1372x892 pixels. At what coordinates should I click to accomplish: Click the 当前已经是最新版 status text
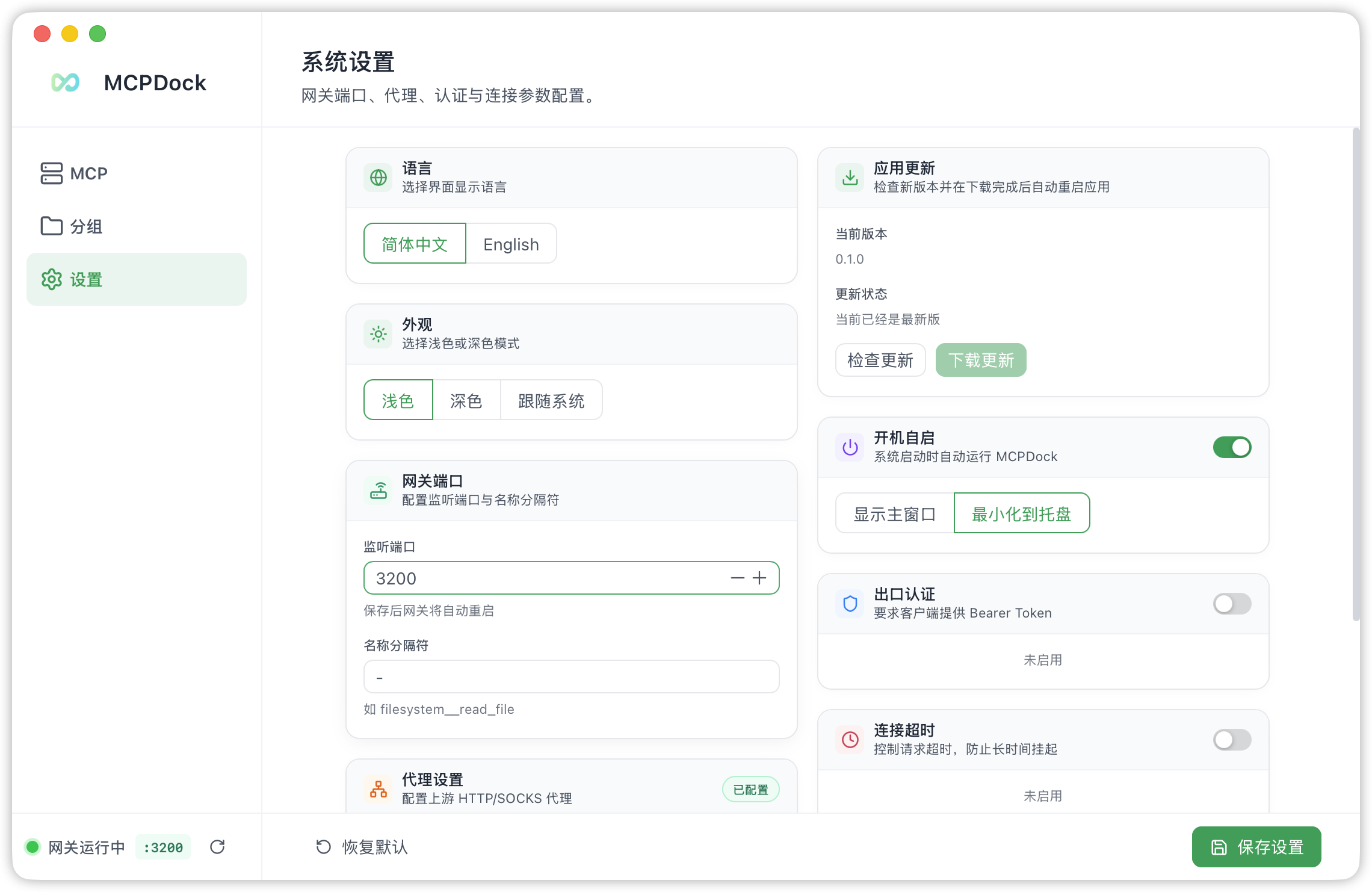coord(888,319)
